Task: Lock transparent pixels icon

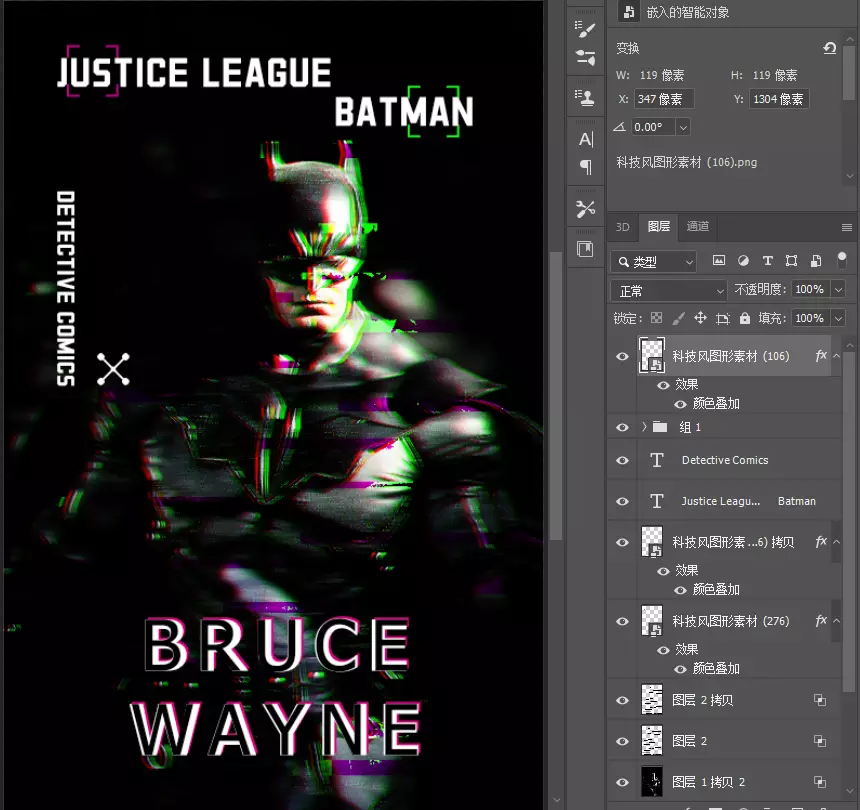Action: click(656, 318)
